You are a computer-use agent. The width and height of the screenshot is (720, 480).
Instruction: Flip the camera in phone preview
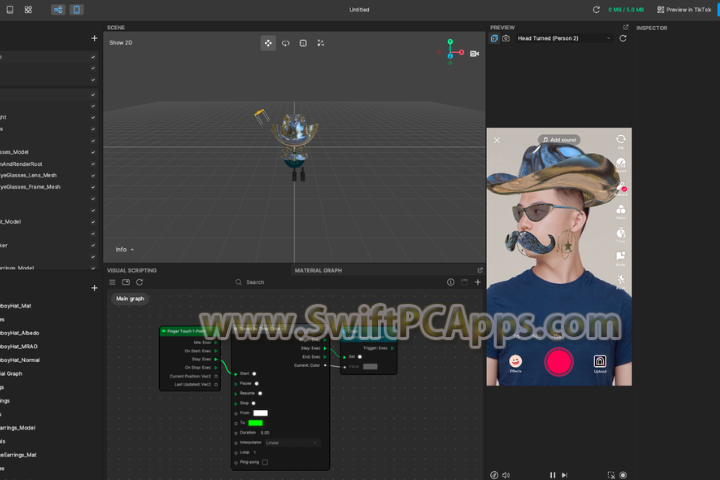[x=621, y=140]
